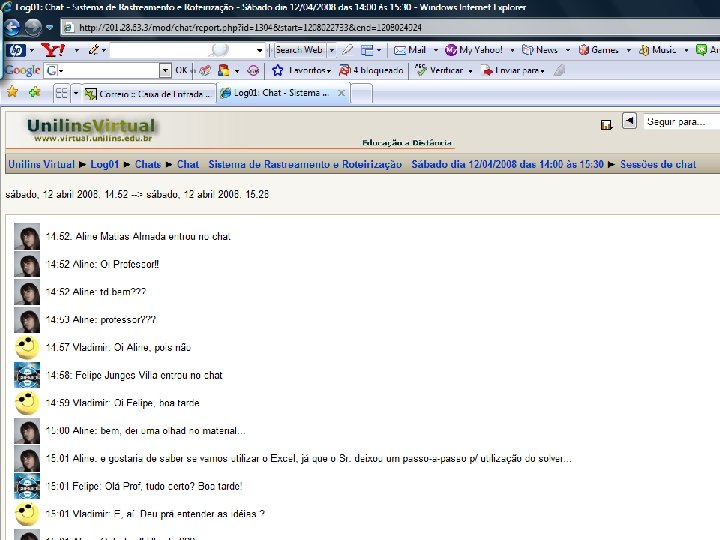Open the HP toolbar icon
This screenshot has height=540, width=720.
(x=17, y=50)
